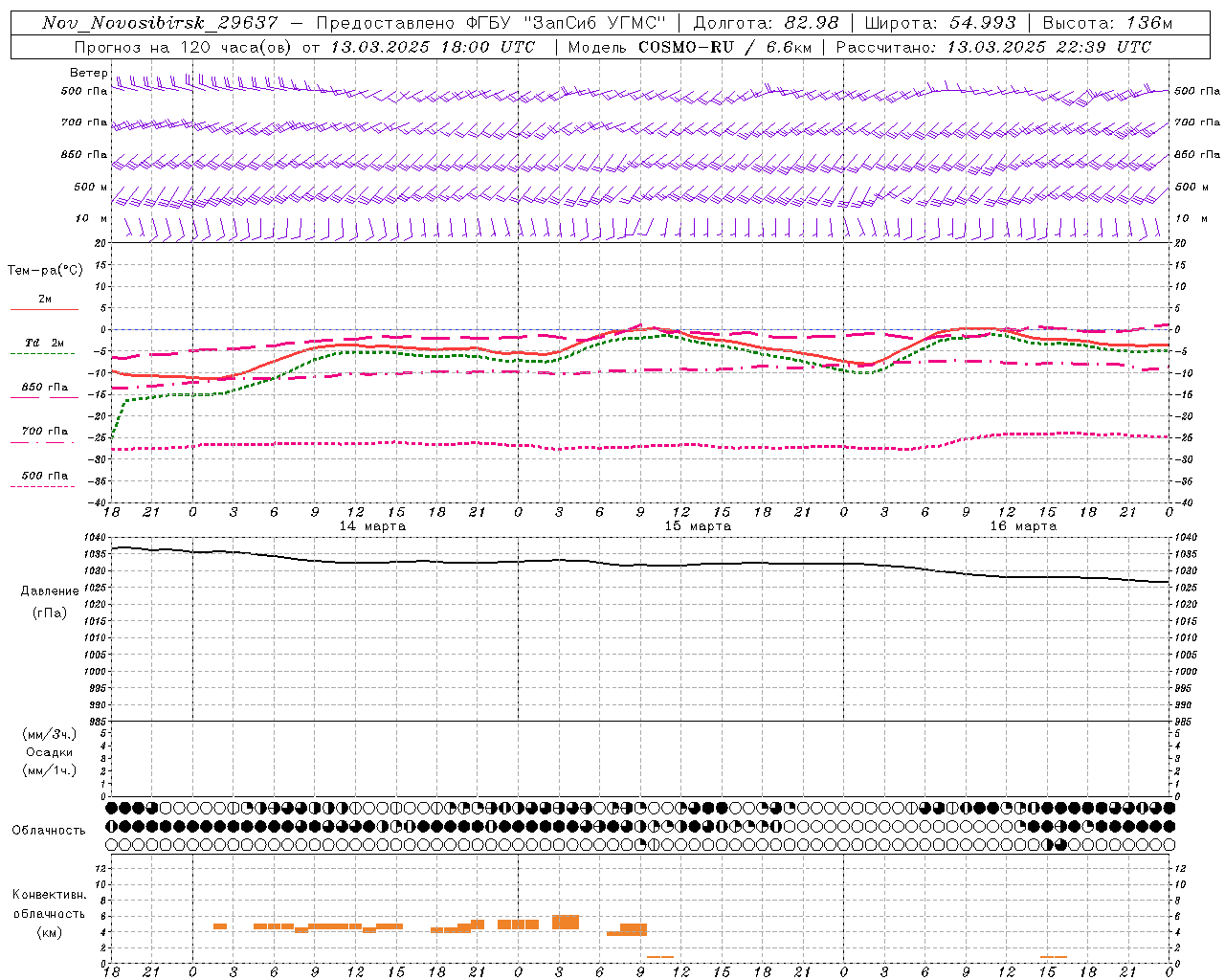Click the 700 гПа temperature legend entry
The image size is (1225, 980).
(45, 432)
